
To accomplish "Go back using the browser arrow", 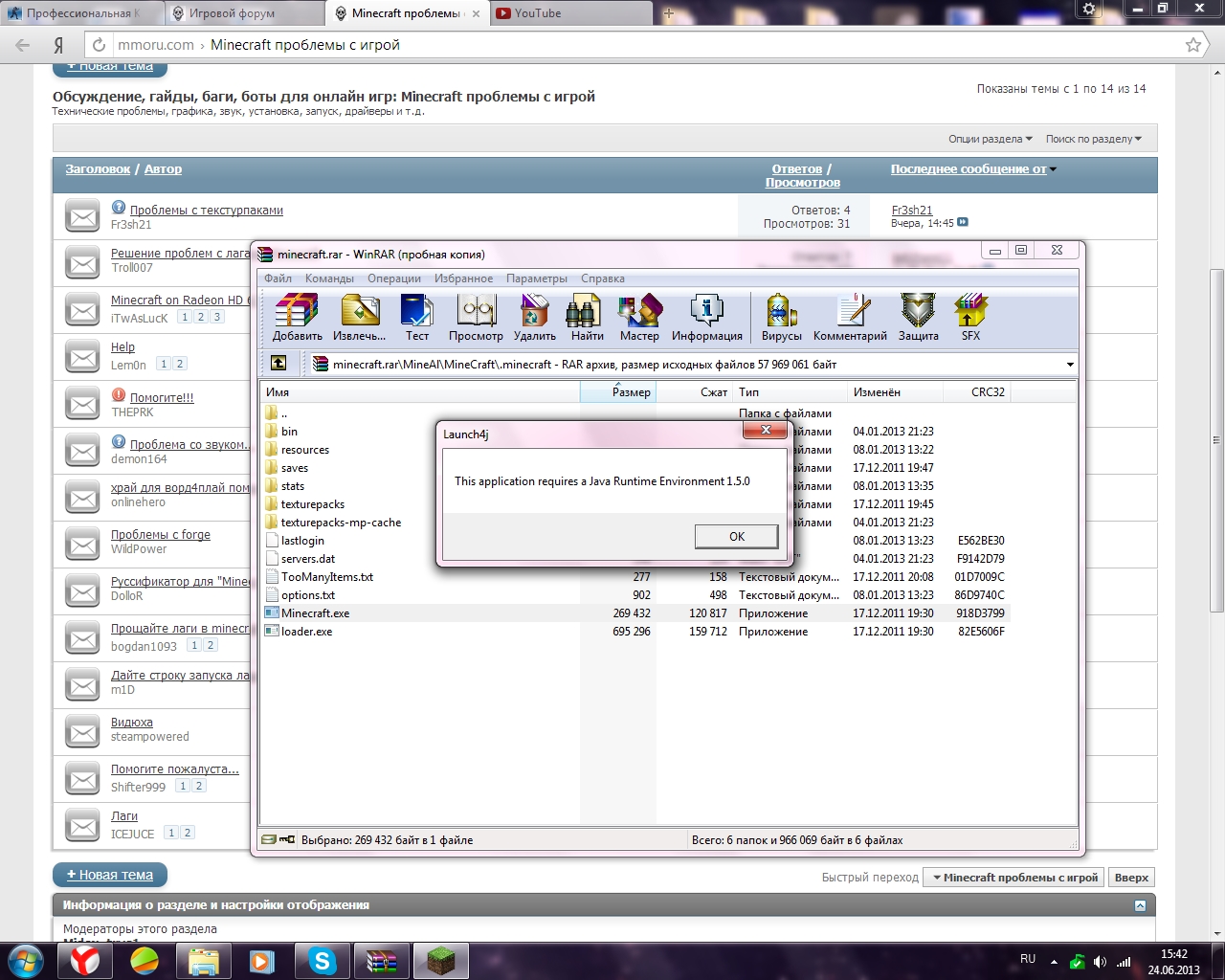I will point(23,45).
